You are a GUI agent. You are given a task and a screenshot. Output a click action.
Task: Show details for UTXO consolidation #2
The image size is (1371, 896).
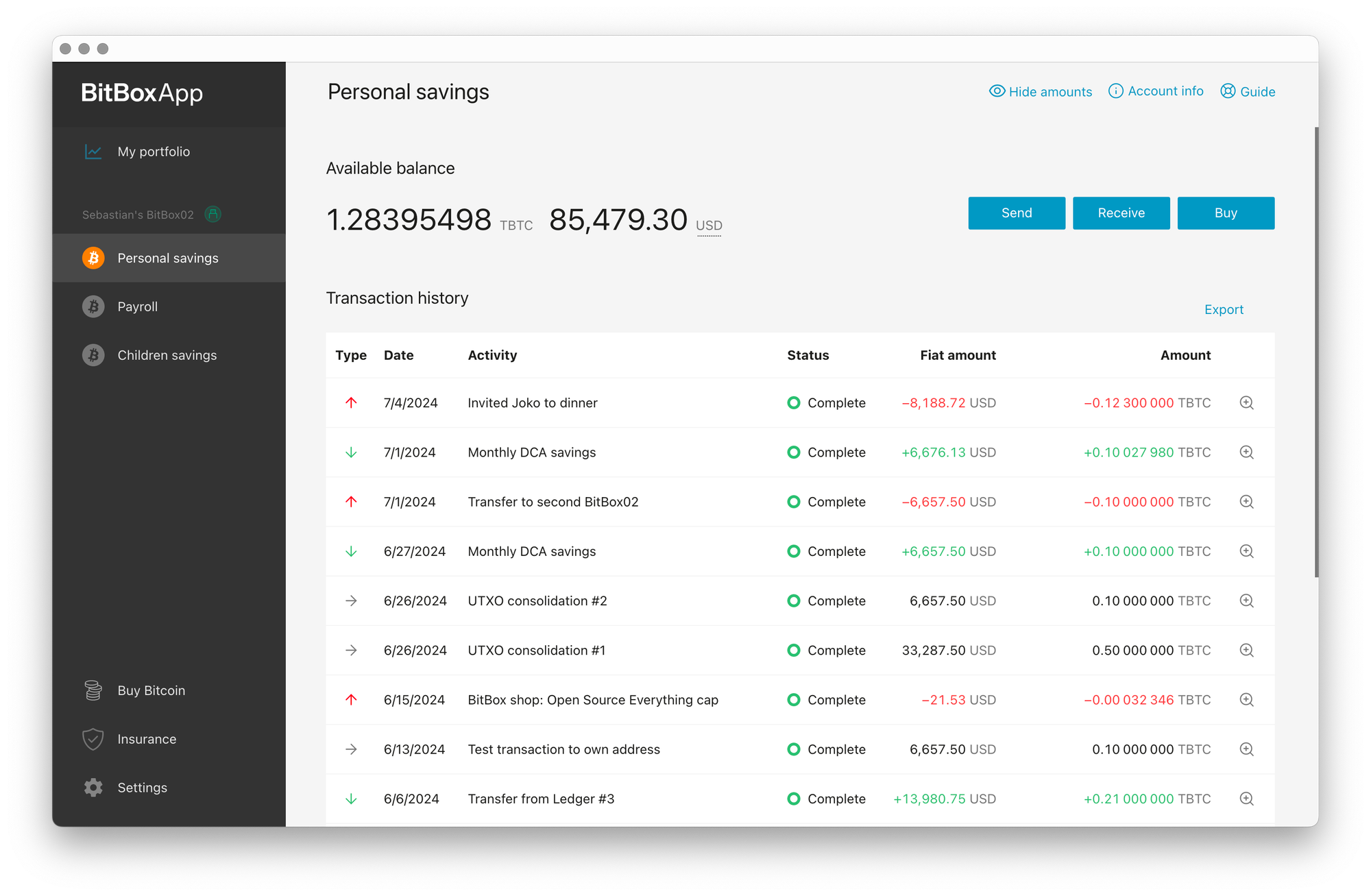coord(1246,601)
